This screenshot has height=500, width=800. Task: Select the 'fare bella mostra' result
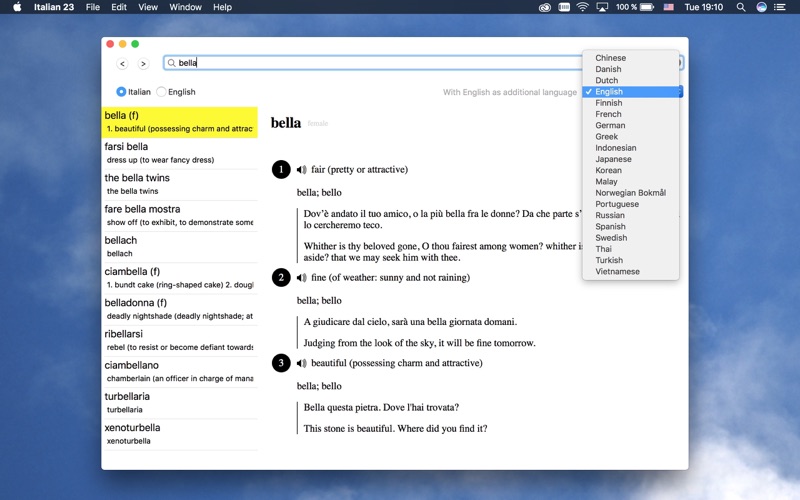tap(180, 215)
